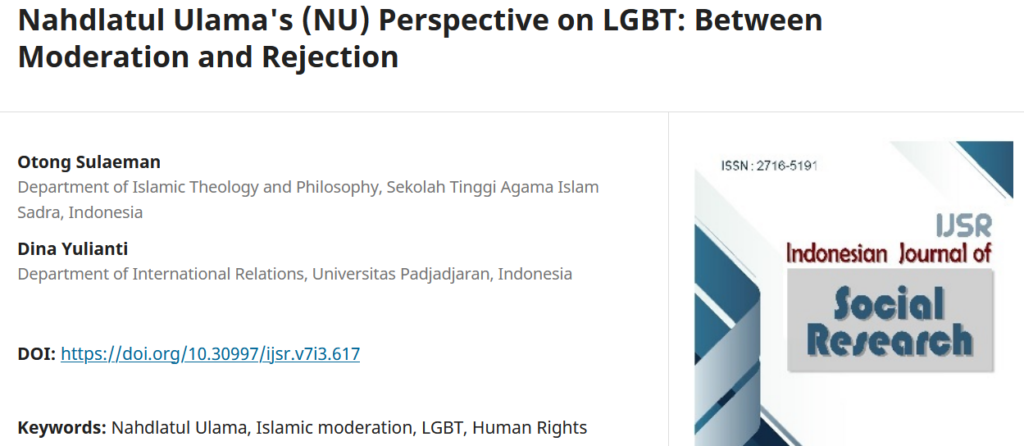Click the "Social Research" text on cover
1024x446 pixels.
tap(888, 320)
